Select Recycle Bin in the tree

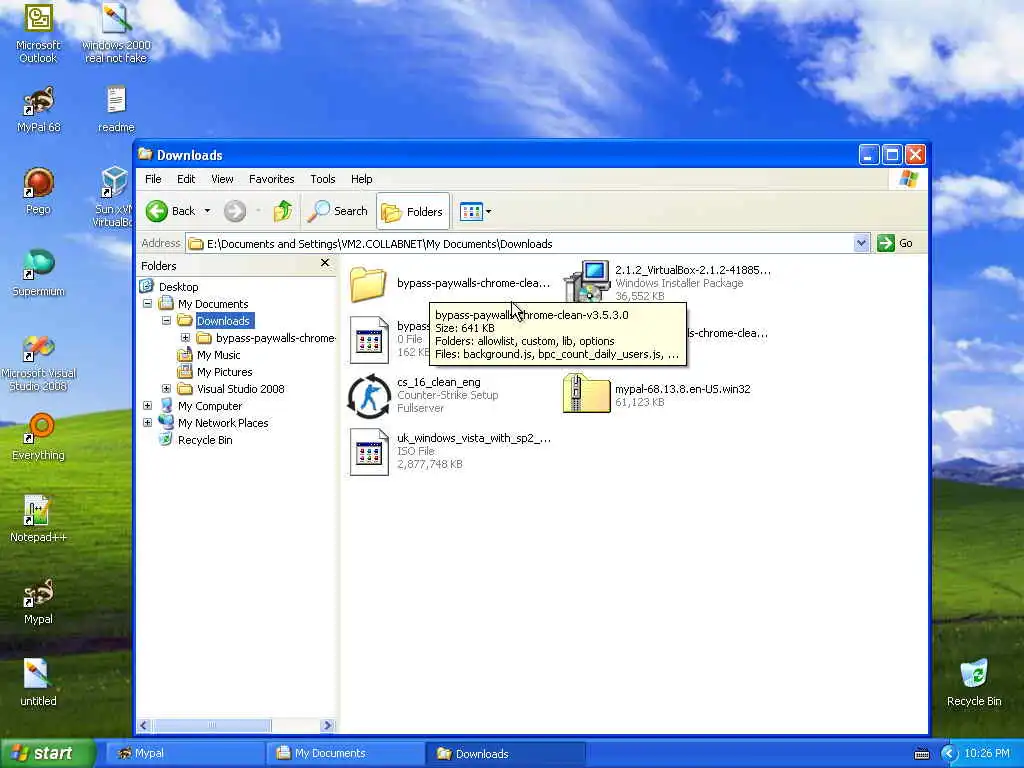pos(205,440)
